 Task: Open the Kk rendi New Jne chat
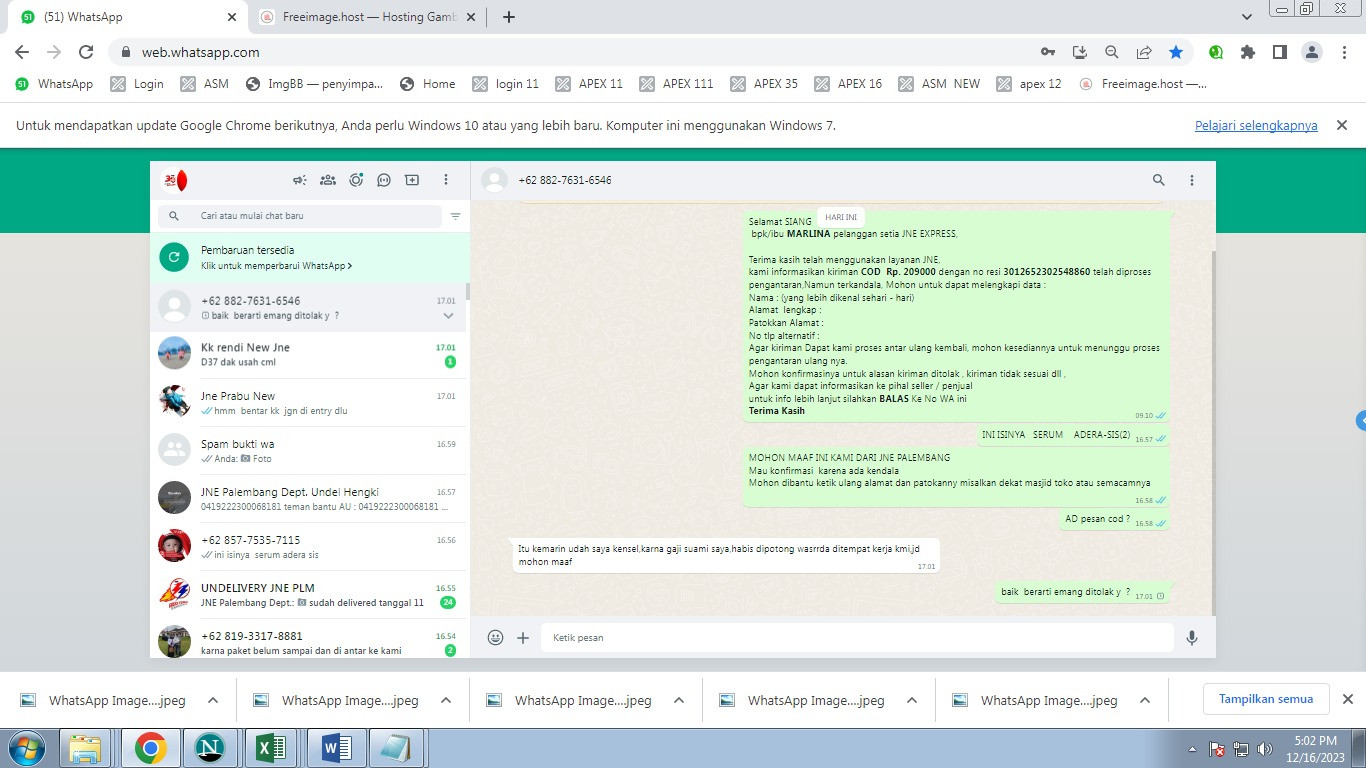pos(309,355)
